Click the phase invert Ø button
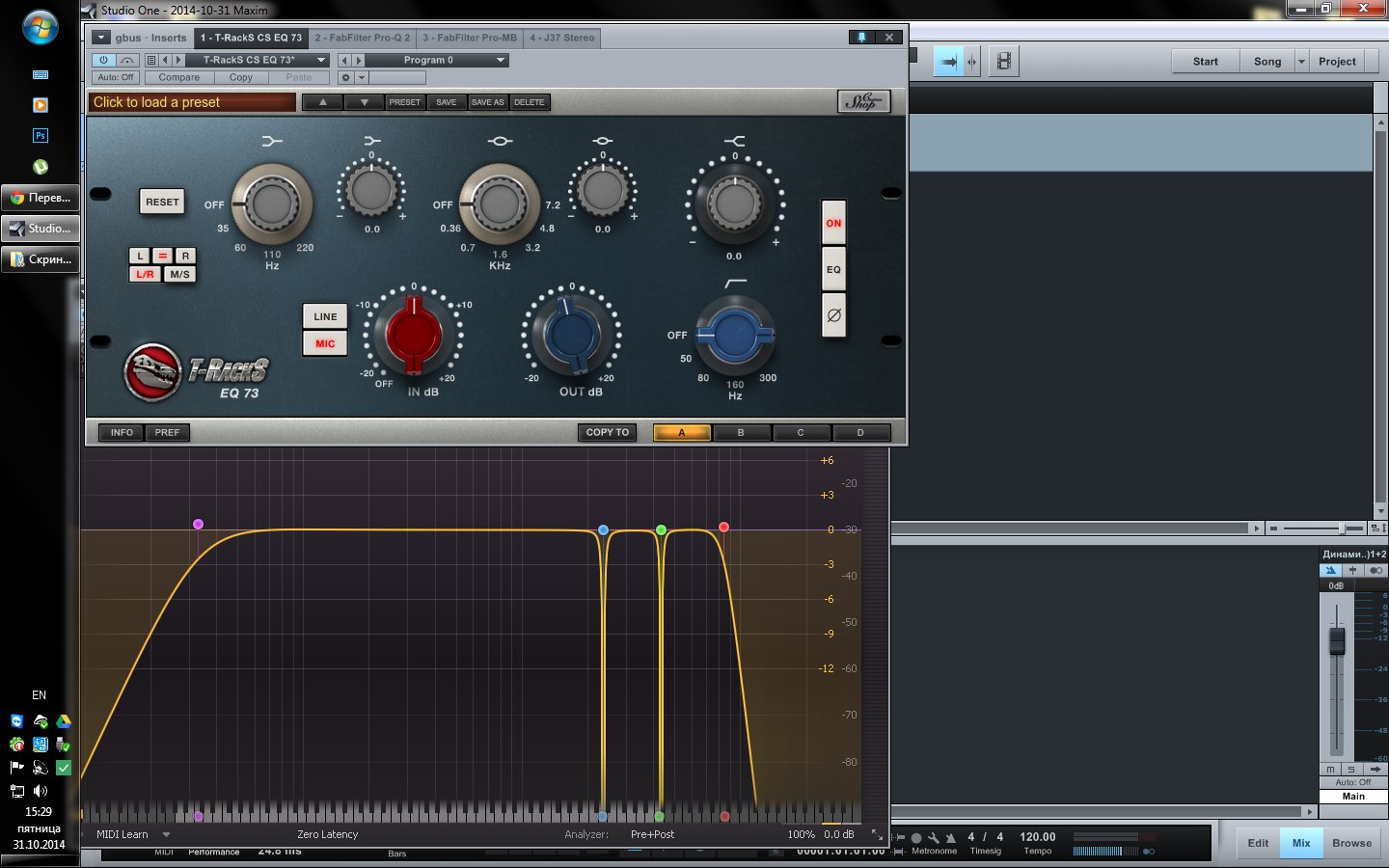1389x868 pixels. coord(833,315)
